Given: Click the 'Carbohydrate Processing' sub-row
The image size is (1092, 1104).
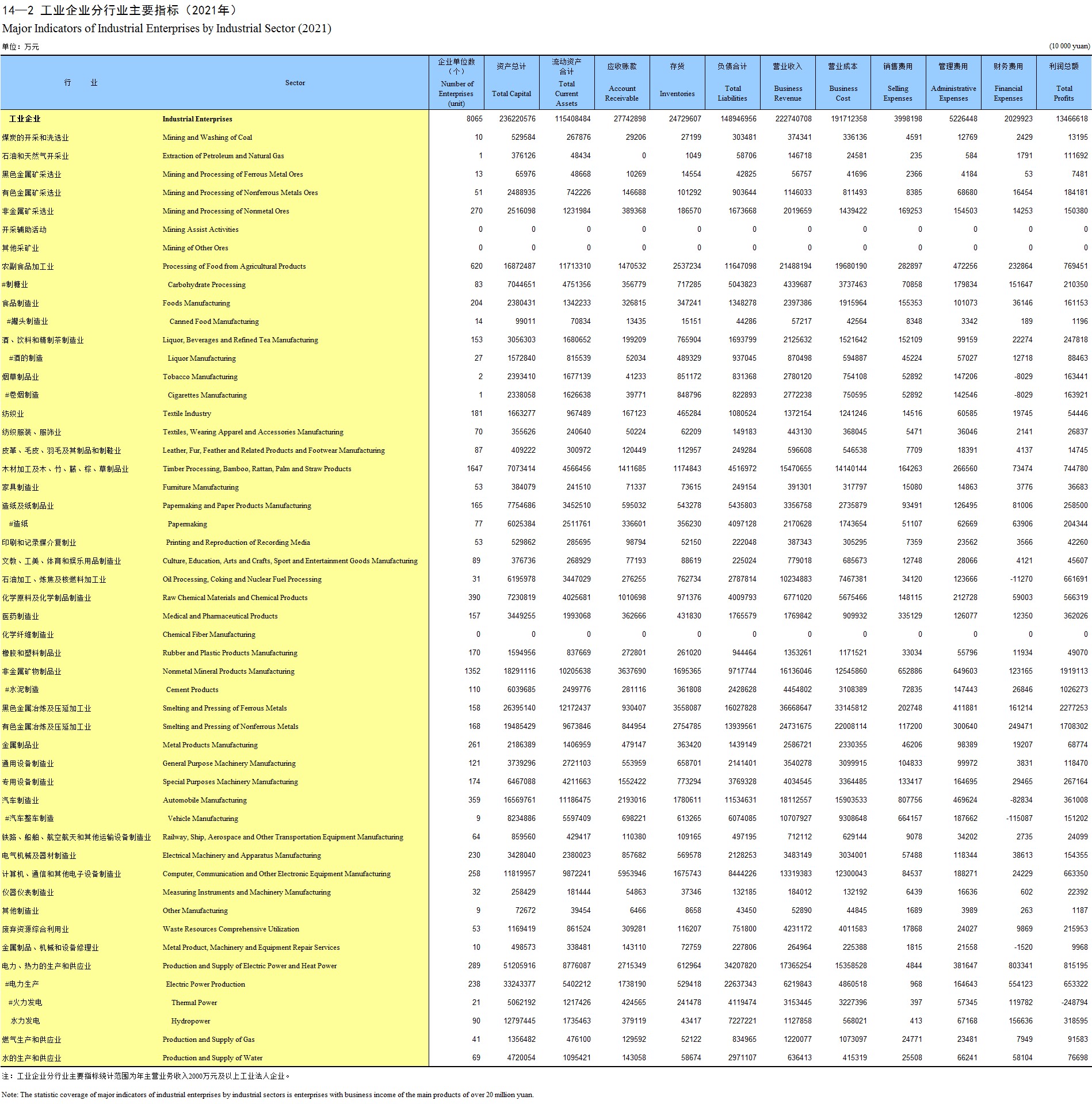Looking at the screenshot, I should click(207, 285).
